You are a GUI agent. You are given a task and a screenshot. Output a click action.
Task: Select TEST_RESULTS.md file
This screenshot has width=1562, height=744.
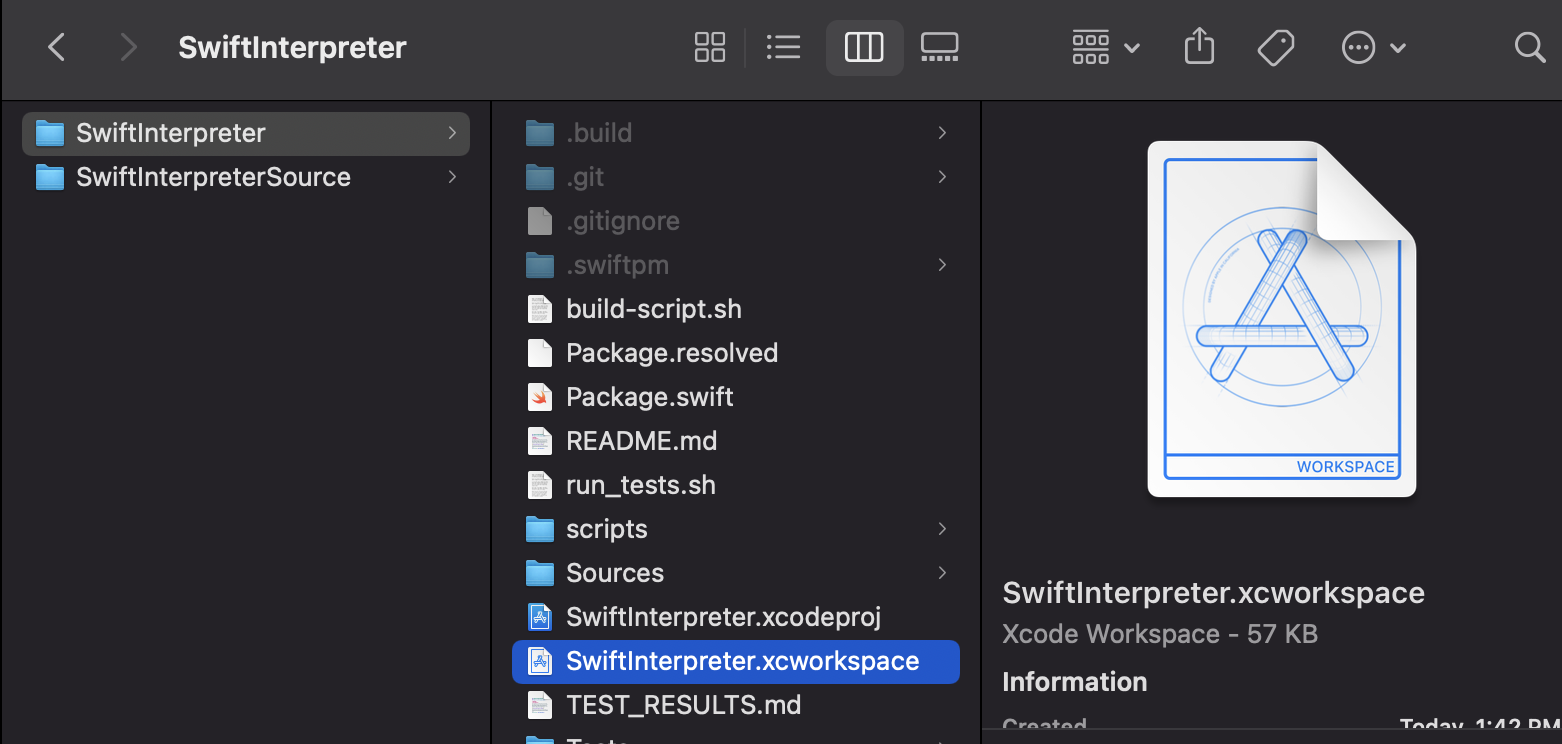click(736, 705)
